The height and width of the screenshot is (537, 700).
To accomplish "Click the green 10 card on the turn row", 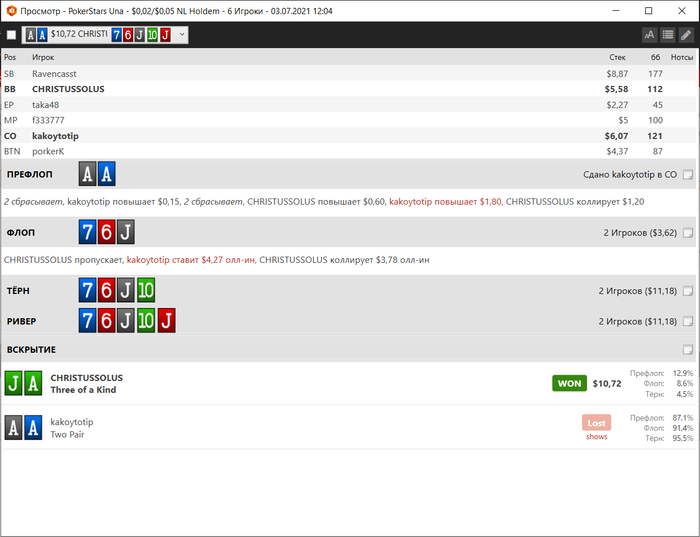I will click(x=146, y=291).
